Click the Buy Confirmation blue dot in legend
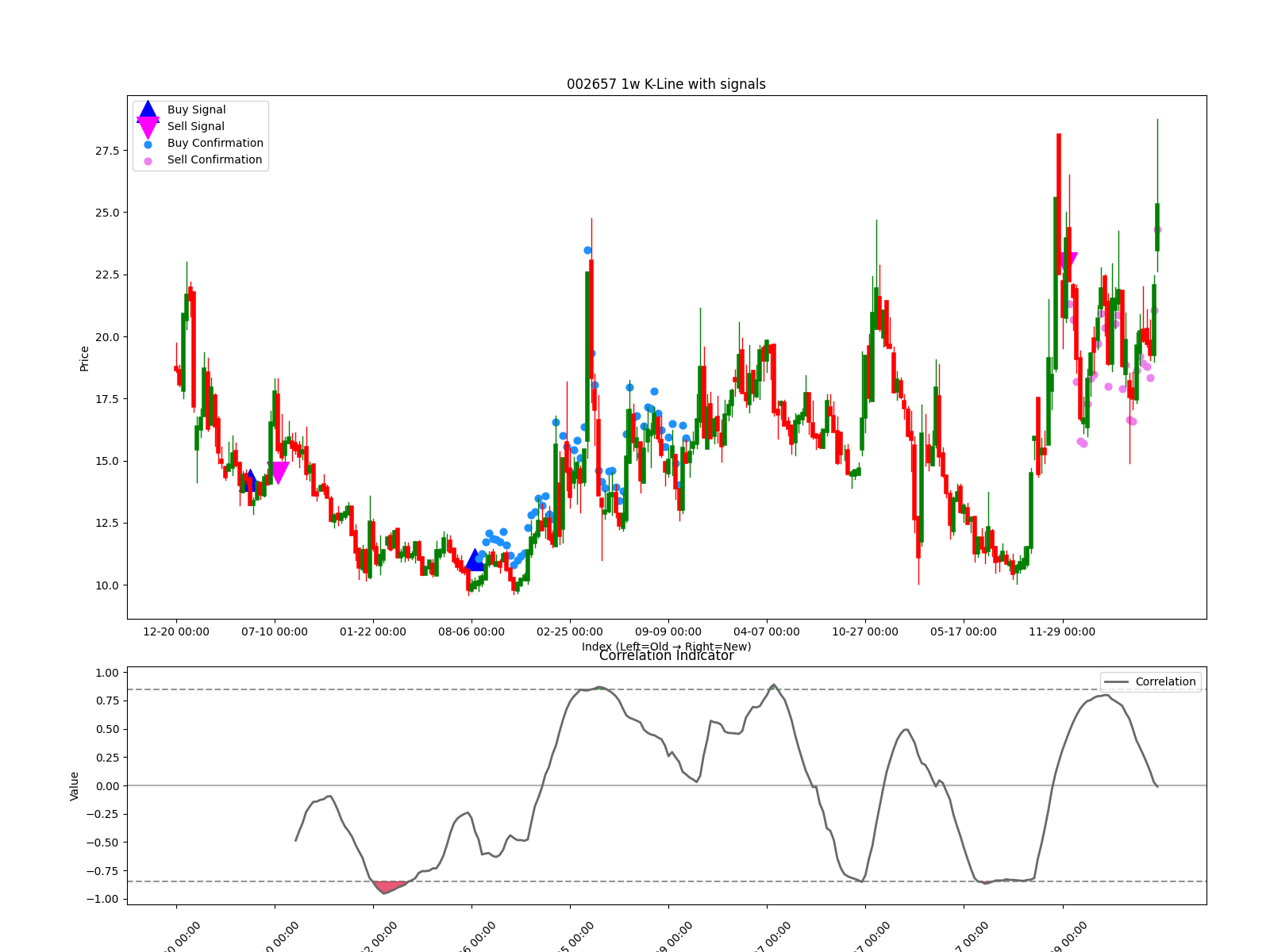 (x=148, y=144)
